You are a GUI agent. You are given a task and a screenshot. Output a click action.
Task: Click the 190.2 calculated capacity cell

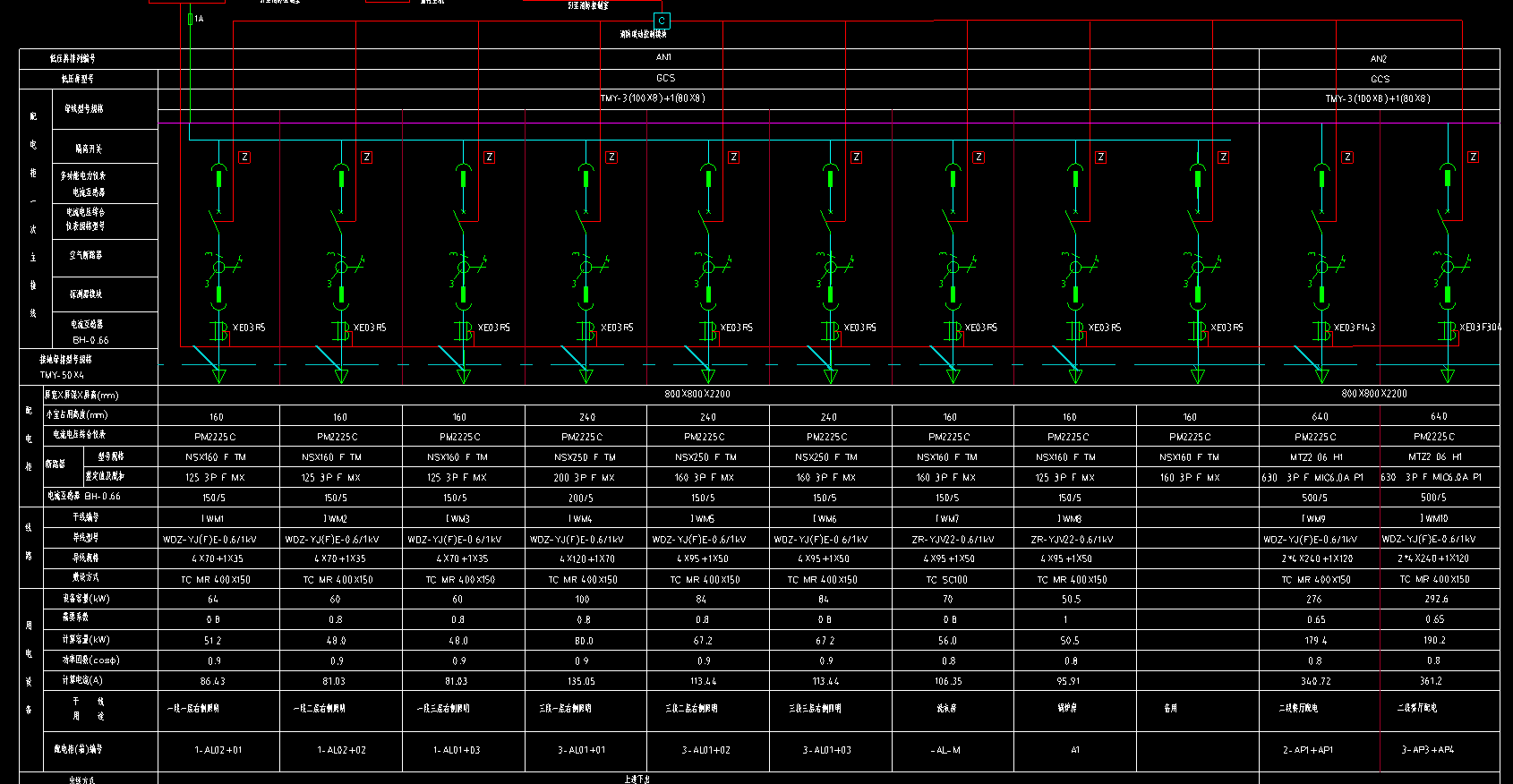pos(1434,641)
